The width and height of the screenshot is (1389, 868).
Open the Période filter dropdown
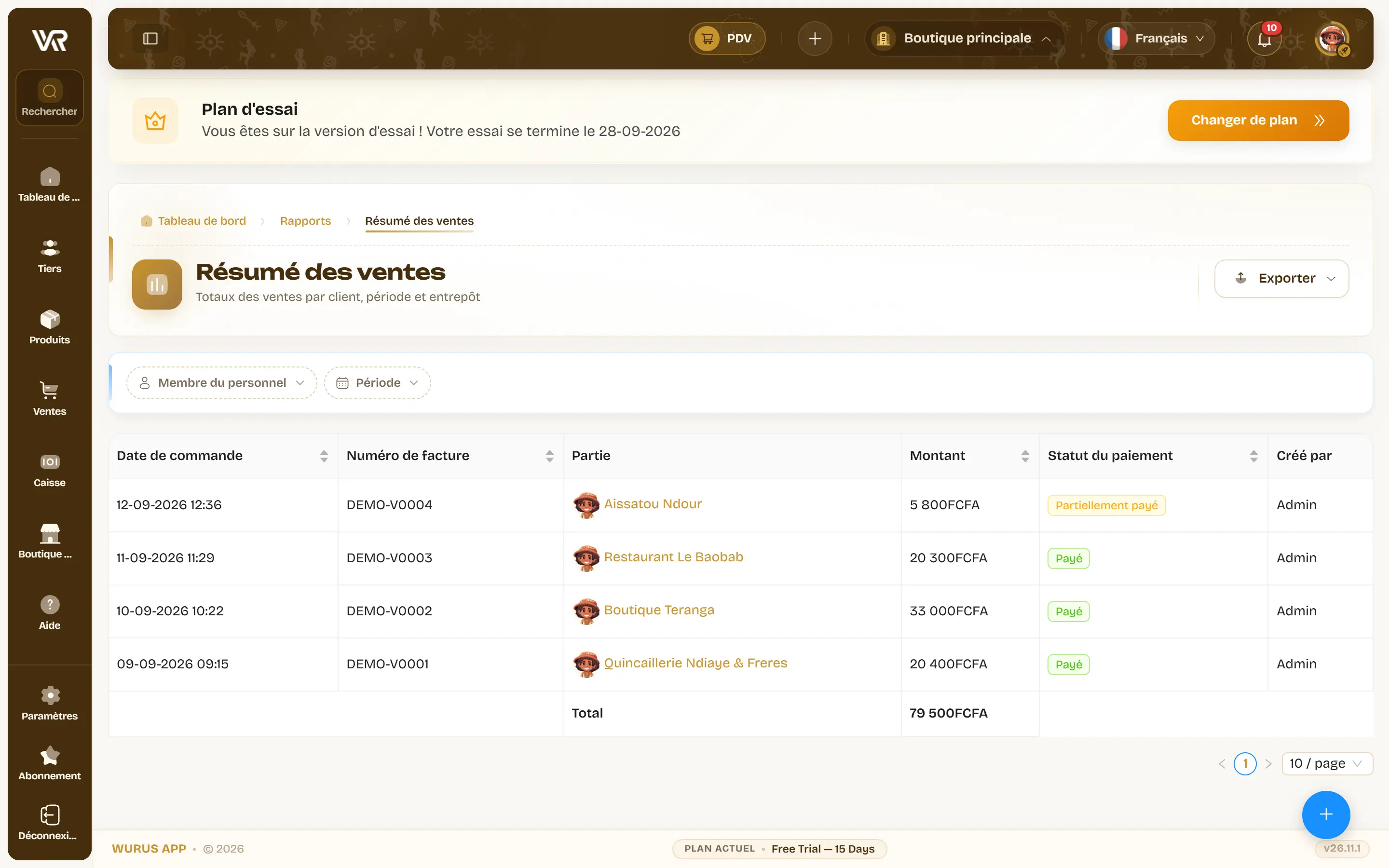[x=377, y=383]
